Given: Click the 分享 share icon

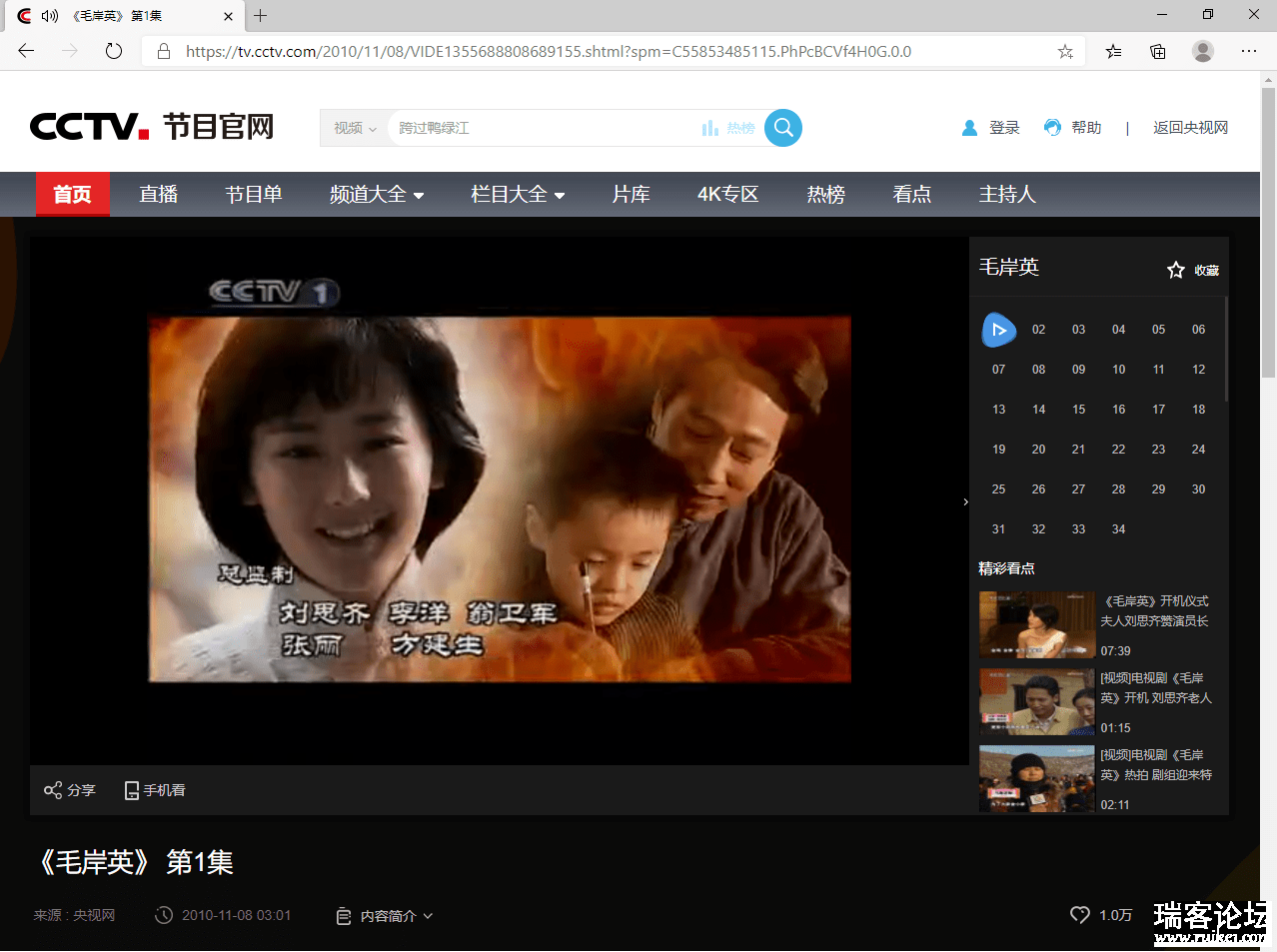Looking at the screenshot, I should click(x=53, y=790).
